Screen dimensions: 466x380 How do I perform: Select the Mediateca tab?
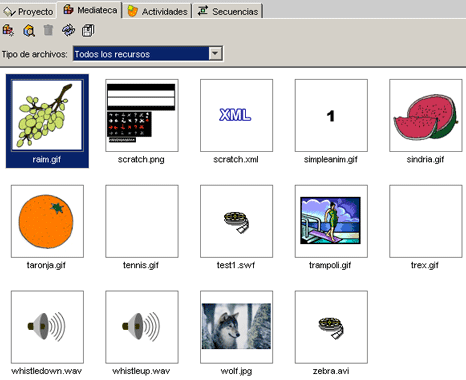[x=90, y=10]
